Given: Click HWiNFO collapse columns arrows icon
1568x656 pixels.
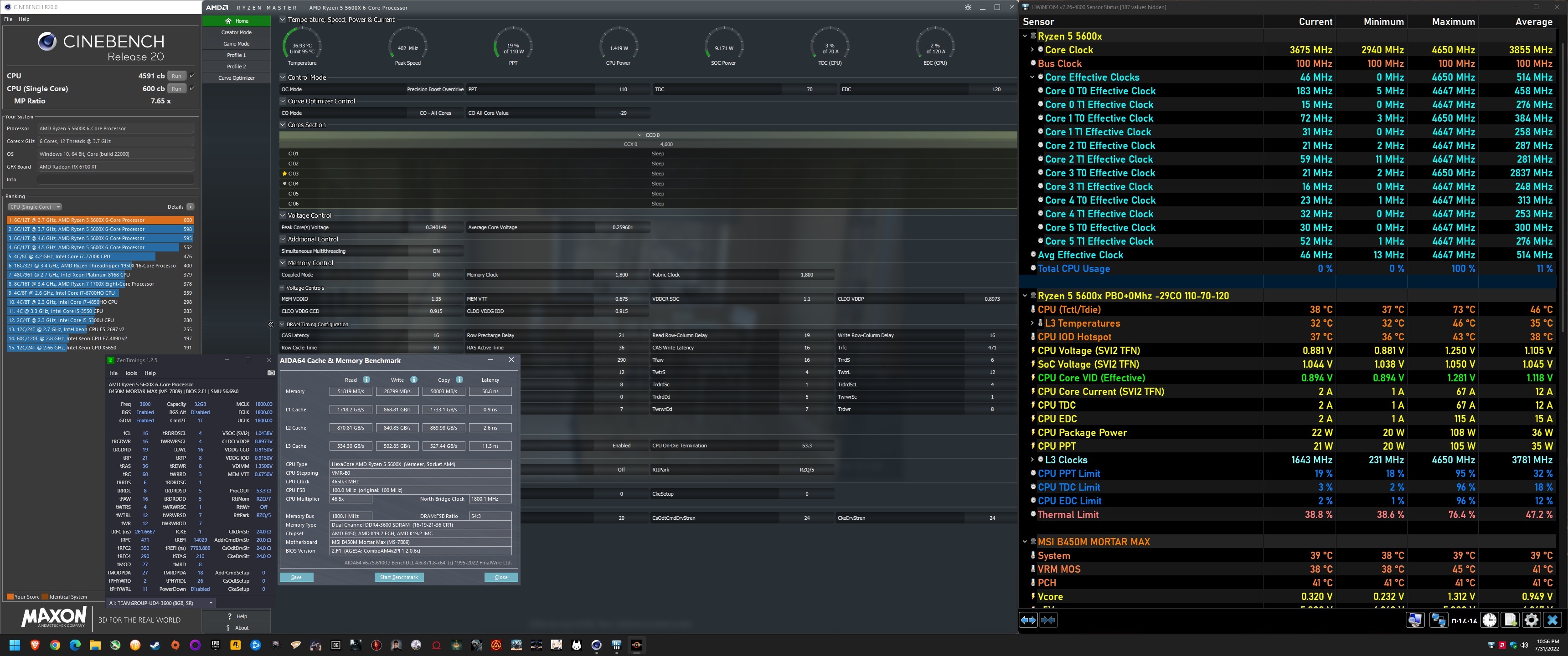Looking at the screenshot, I should [1048, 620].
